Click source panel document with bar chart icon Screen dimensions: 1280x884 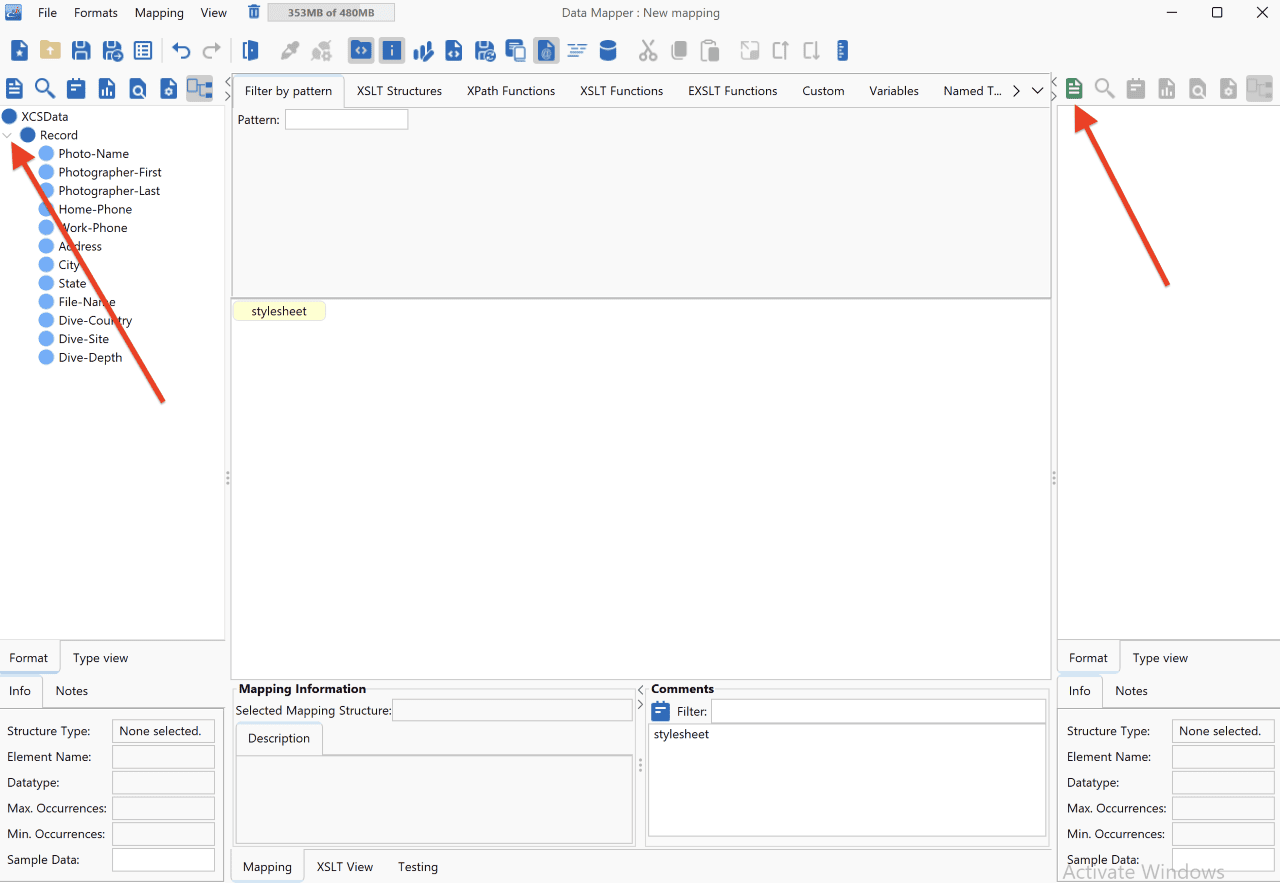coord(107,88)
